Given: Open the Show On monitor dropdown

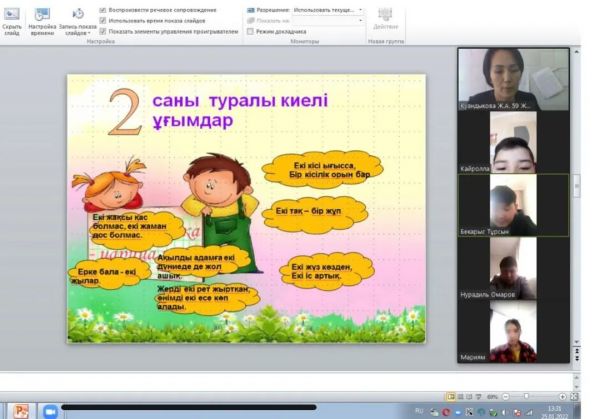Looking at the screenshot, I should click(x=327, y=20).
